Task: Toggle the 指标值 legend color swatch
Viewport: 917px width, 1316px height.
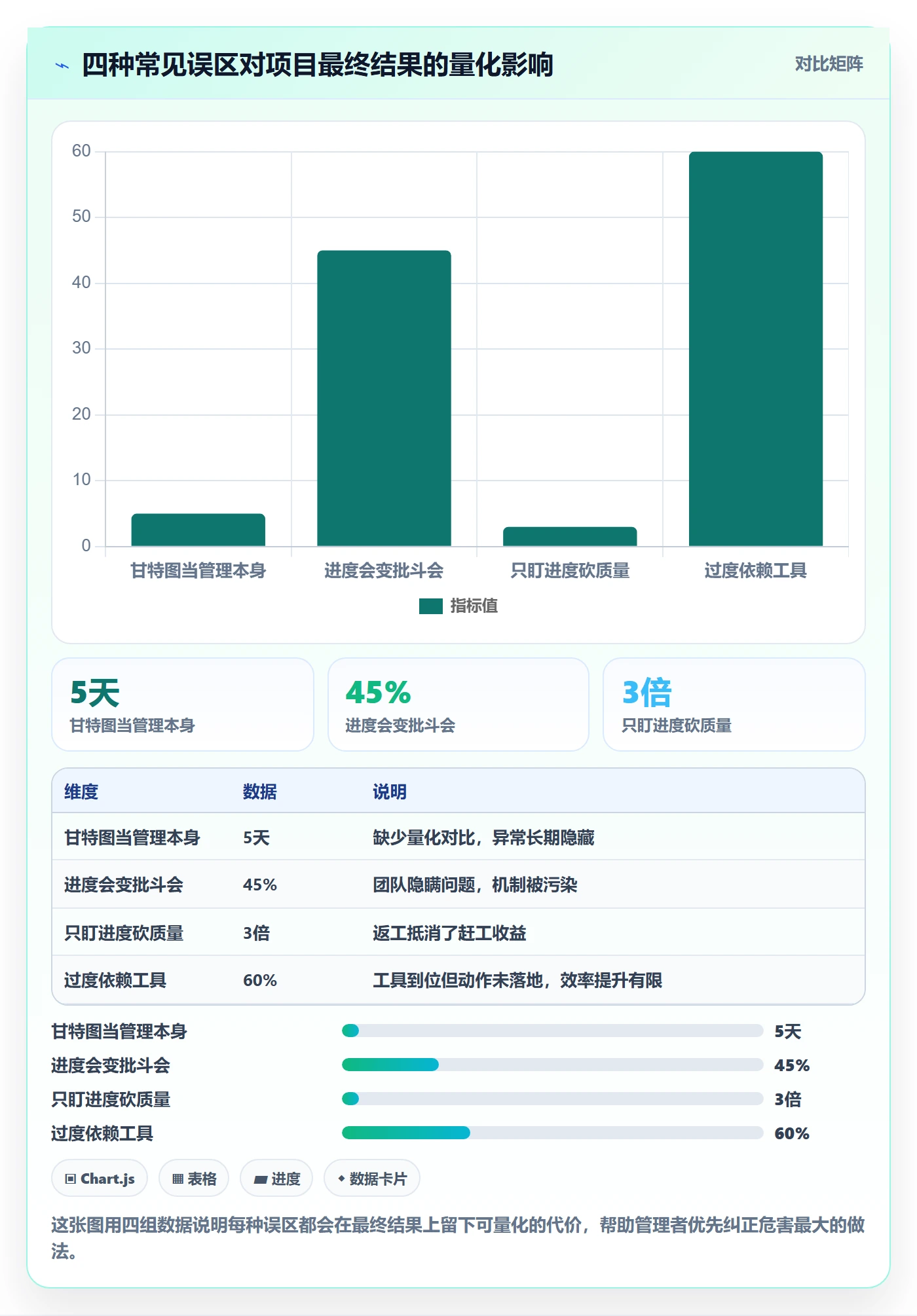Action: (x=430, y=606)
